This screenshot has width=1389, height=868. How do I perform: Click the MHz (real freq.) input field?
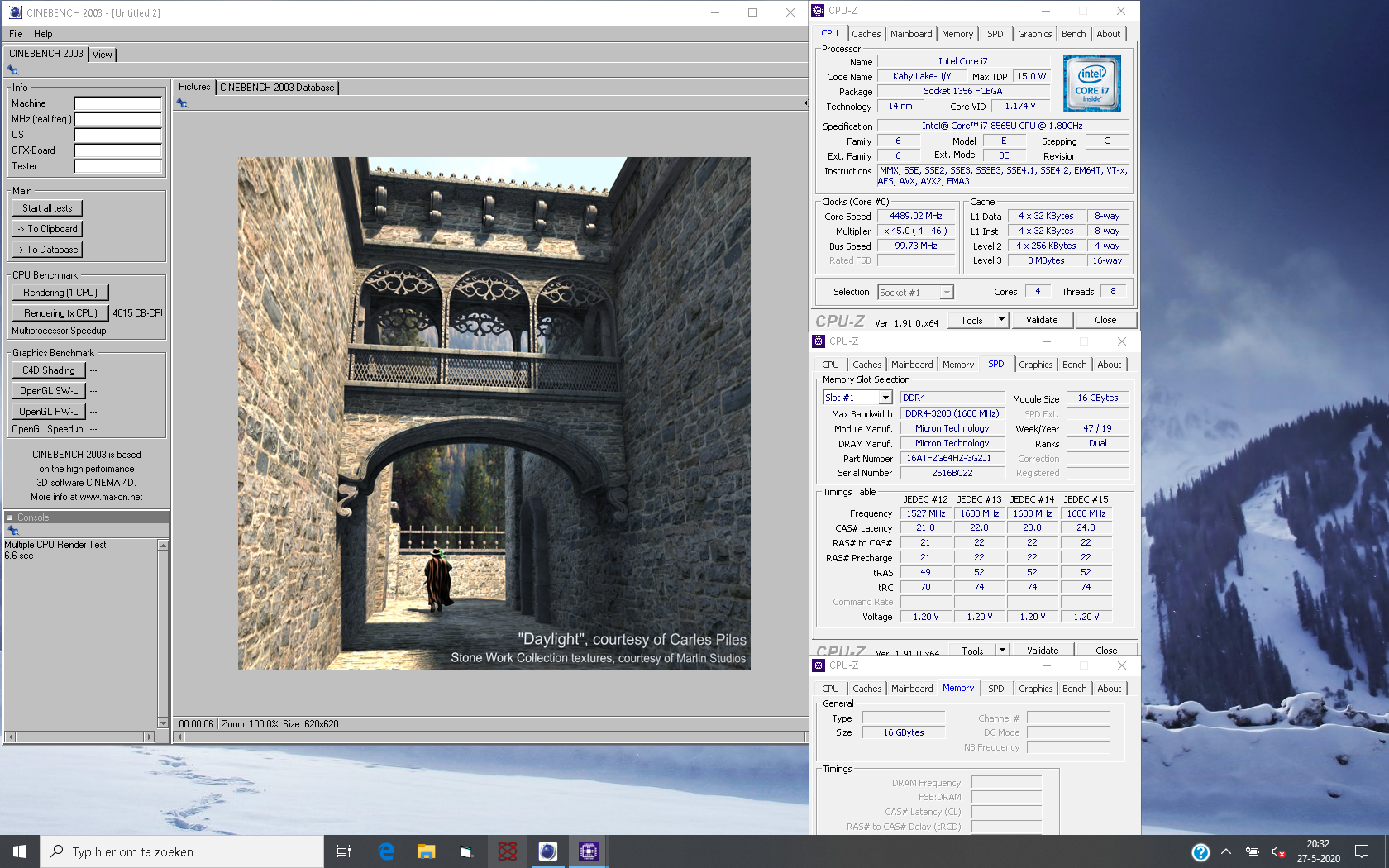pyautogui.click(x=117, y=119)
